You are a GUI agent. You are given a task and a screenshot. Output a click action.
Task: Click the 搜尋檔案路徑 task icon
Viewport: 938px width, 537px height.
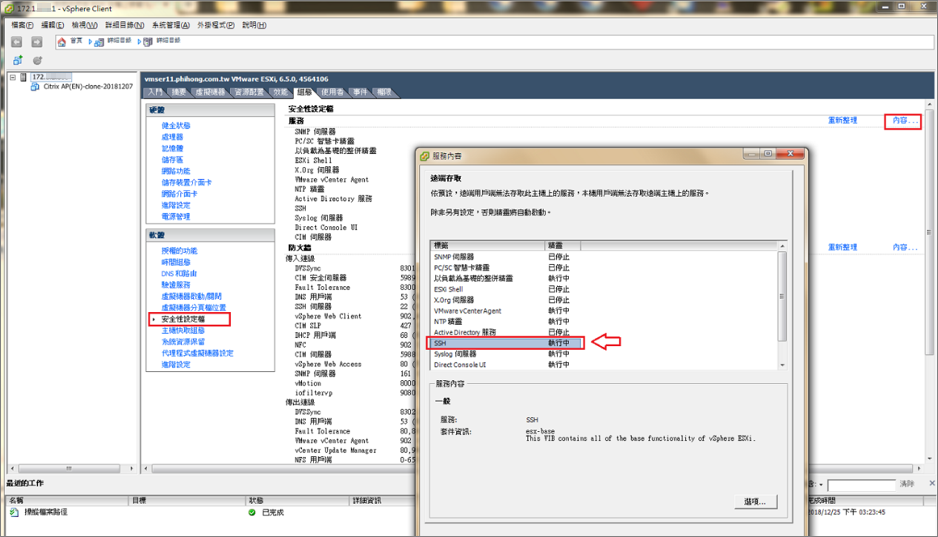coord(14,512)
